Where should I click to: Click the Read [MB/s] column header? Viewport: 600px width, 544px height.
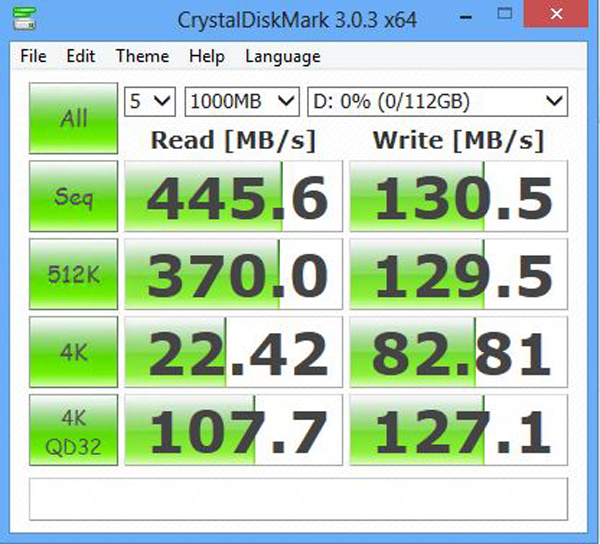point(233,141)
